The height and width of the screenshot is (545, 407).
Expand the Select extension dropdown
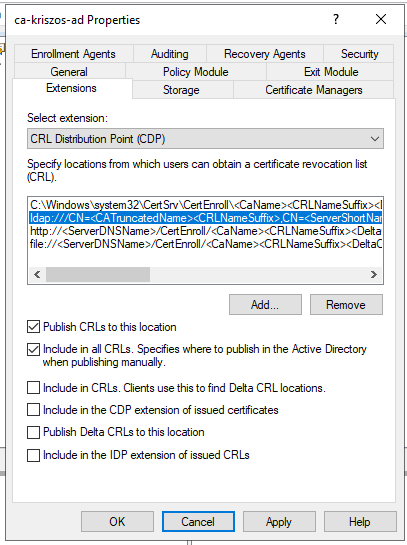tap(205, 139)
